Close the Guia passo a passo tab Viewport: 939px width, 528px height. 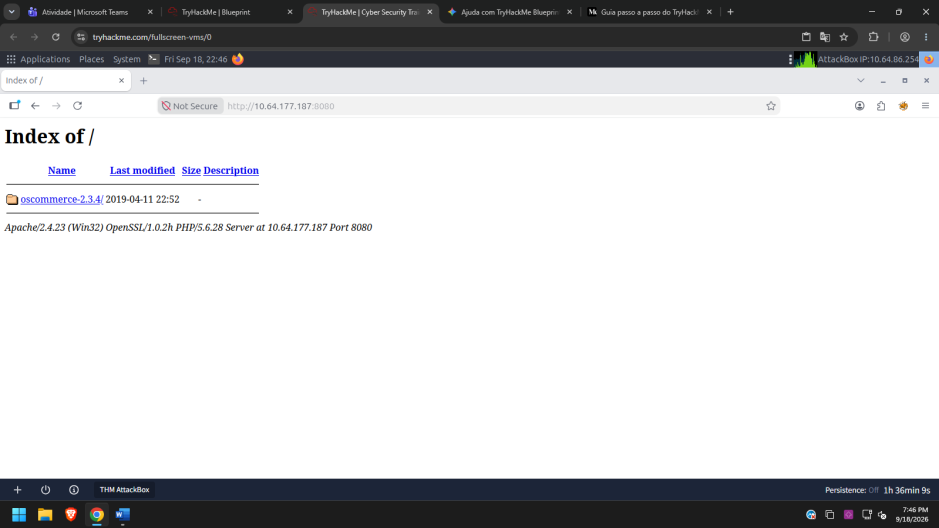pyautogui.click(x=709, y=12)
